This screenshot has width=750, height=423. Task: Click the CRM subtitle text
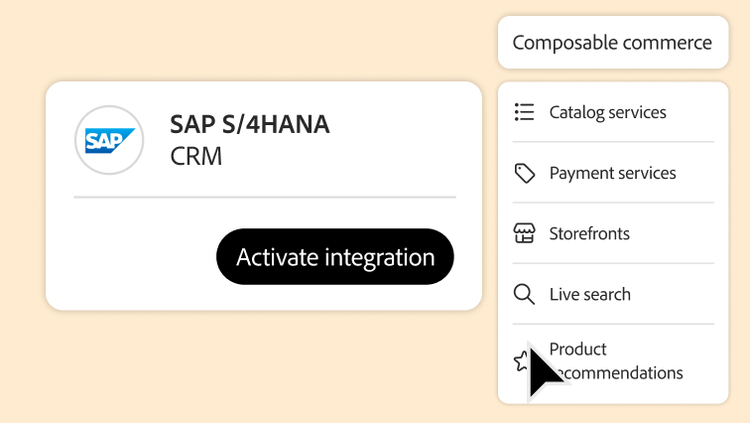coord(196,157)
